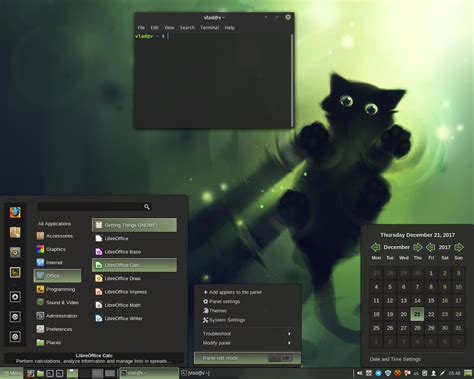The height and width of the screenshot is (379, 474).
Task: Click the search magnifier icon in the menu
Action: pyautogui.click(x=147, y=207)
